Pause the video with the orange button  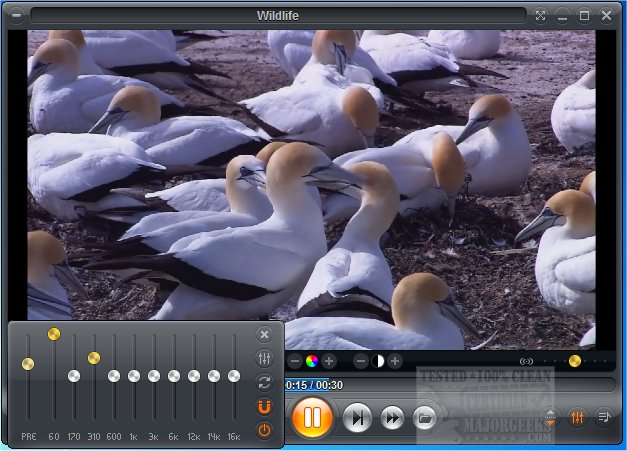coord(312,415)
